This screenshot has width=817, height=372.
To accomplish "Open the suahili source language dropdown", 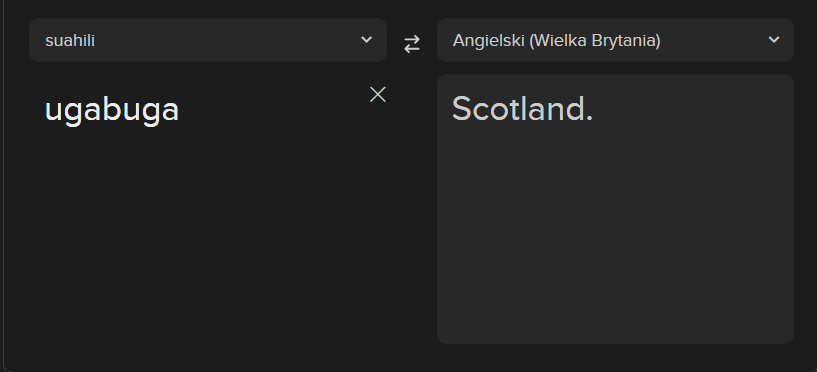I will (208, 40).
